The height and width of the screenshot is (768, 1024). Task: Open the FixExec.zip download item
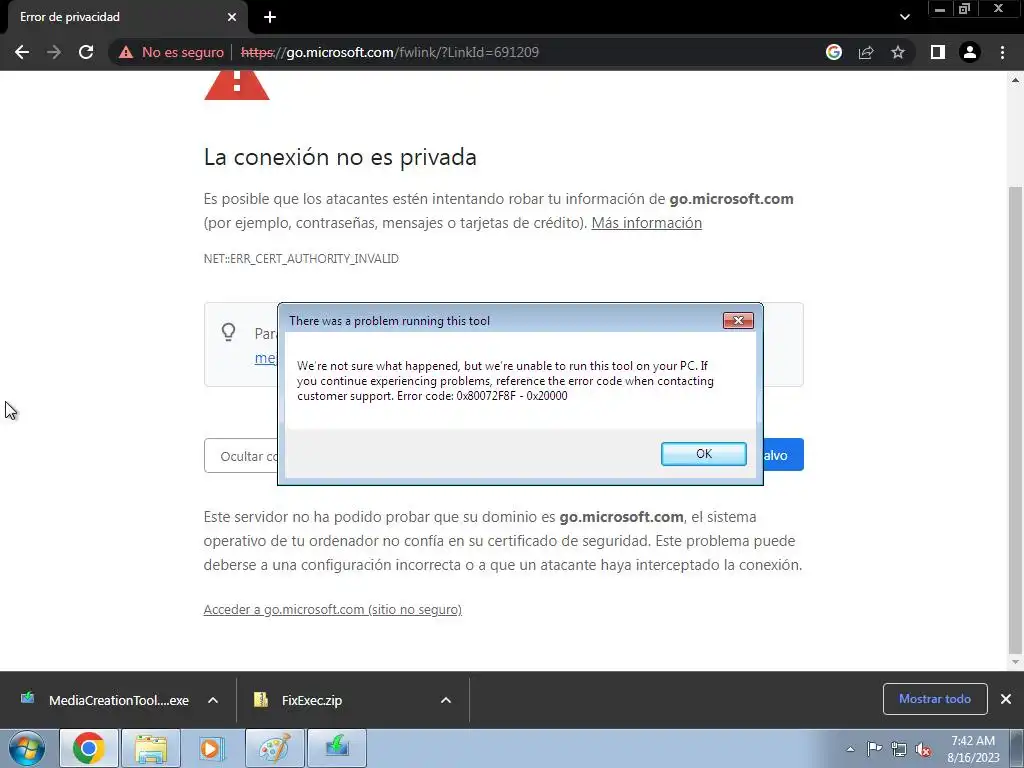pos(312,700)
